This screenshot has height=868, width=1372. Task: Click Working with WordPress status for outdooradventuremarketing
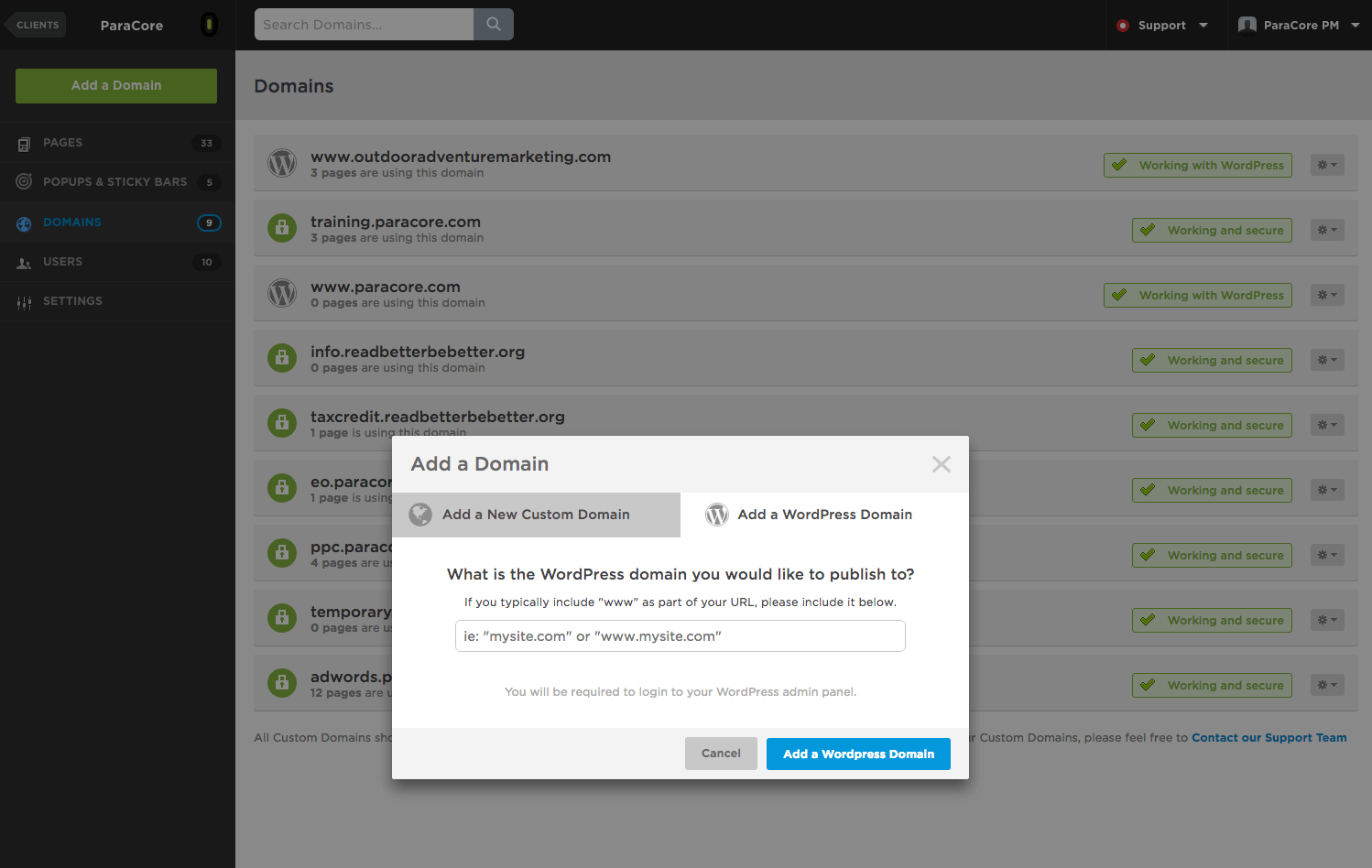tap(1198, 165)
